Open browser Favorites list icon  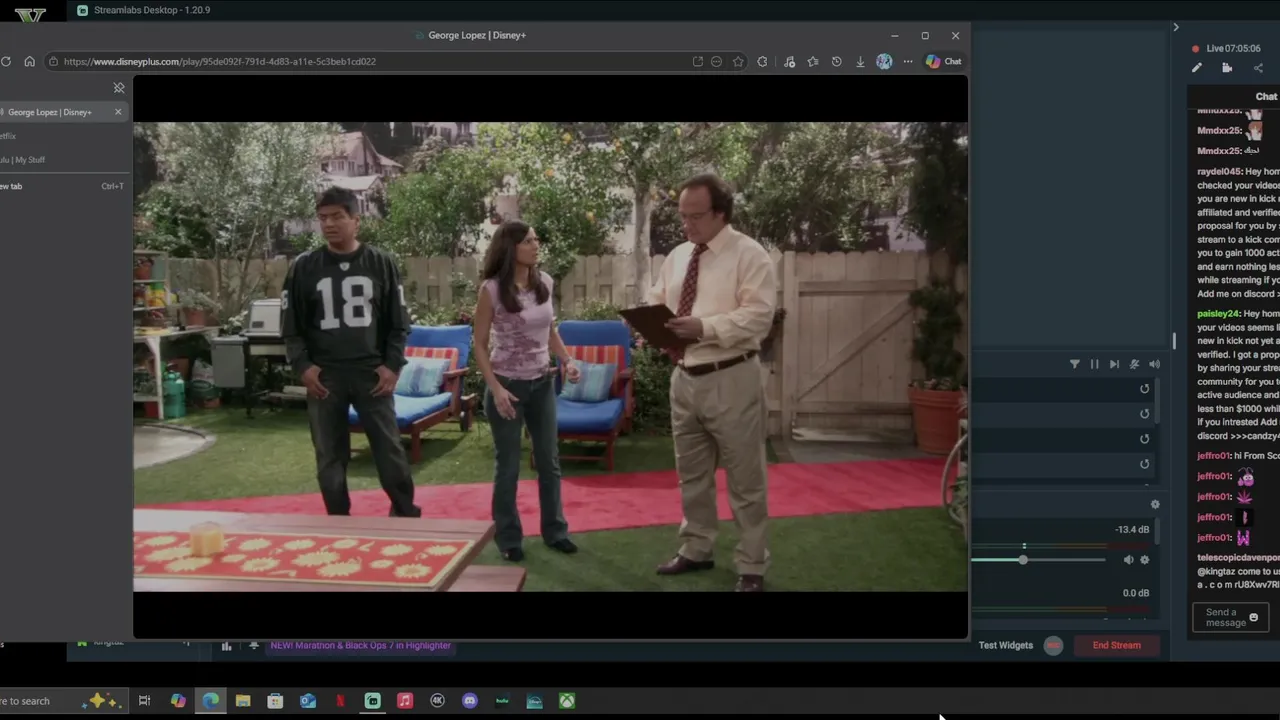click(x=813, y=61)
